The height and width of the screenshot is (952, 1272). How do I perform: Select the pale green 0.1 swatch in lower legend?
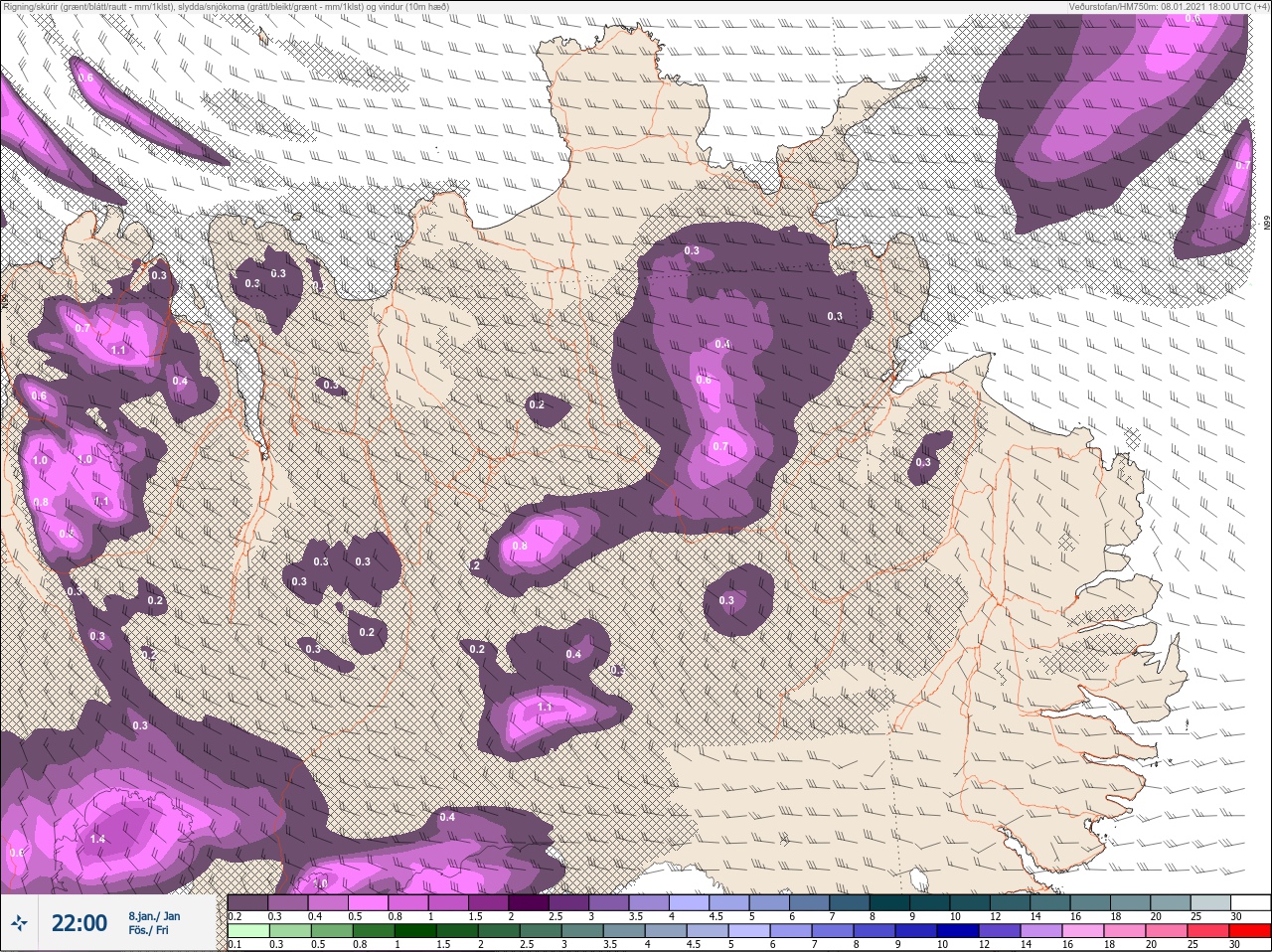(x=248, y=930)
